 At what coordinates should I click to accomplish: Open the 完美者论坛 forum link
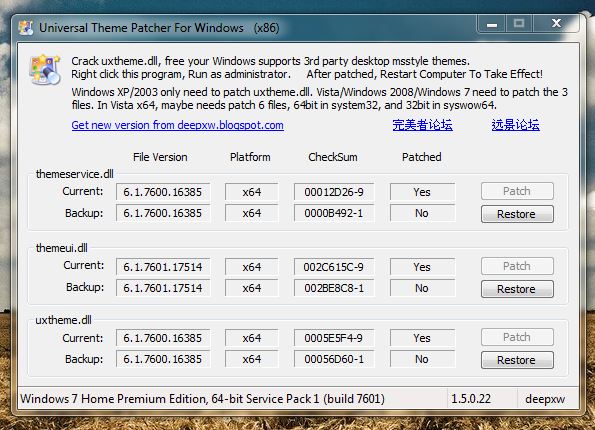422,125
